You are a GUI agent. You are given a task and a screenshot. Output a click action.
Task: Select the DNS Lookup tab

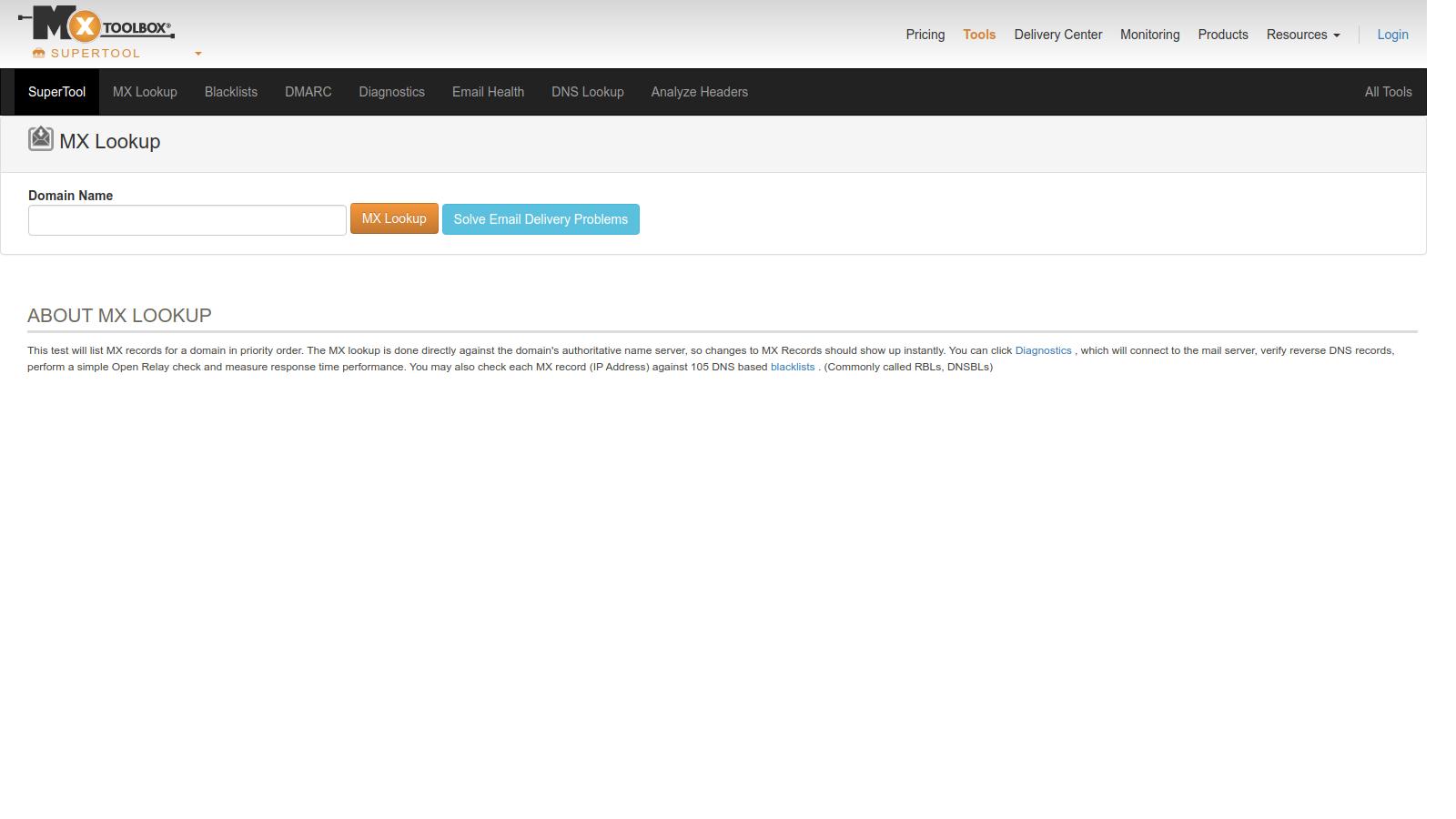click(x=588, y=92)
